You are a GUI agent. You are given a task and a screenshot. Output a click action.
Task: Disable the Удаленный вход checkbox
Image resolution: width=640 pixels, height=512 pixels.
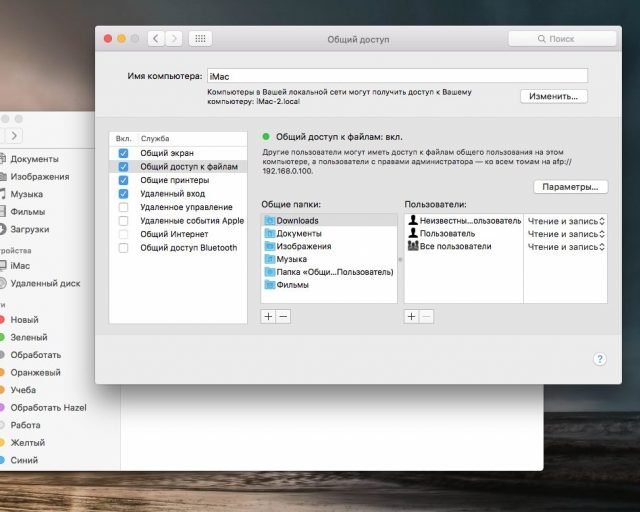[x=123, y=194]
